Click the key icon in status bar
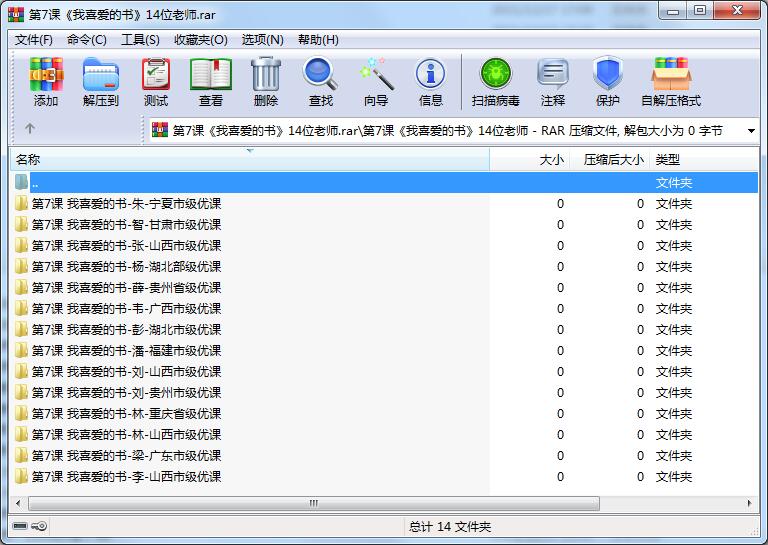The height and width of the screenshot is (545, 768). [39, 526]
